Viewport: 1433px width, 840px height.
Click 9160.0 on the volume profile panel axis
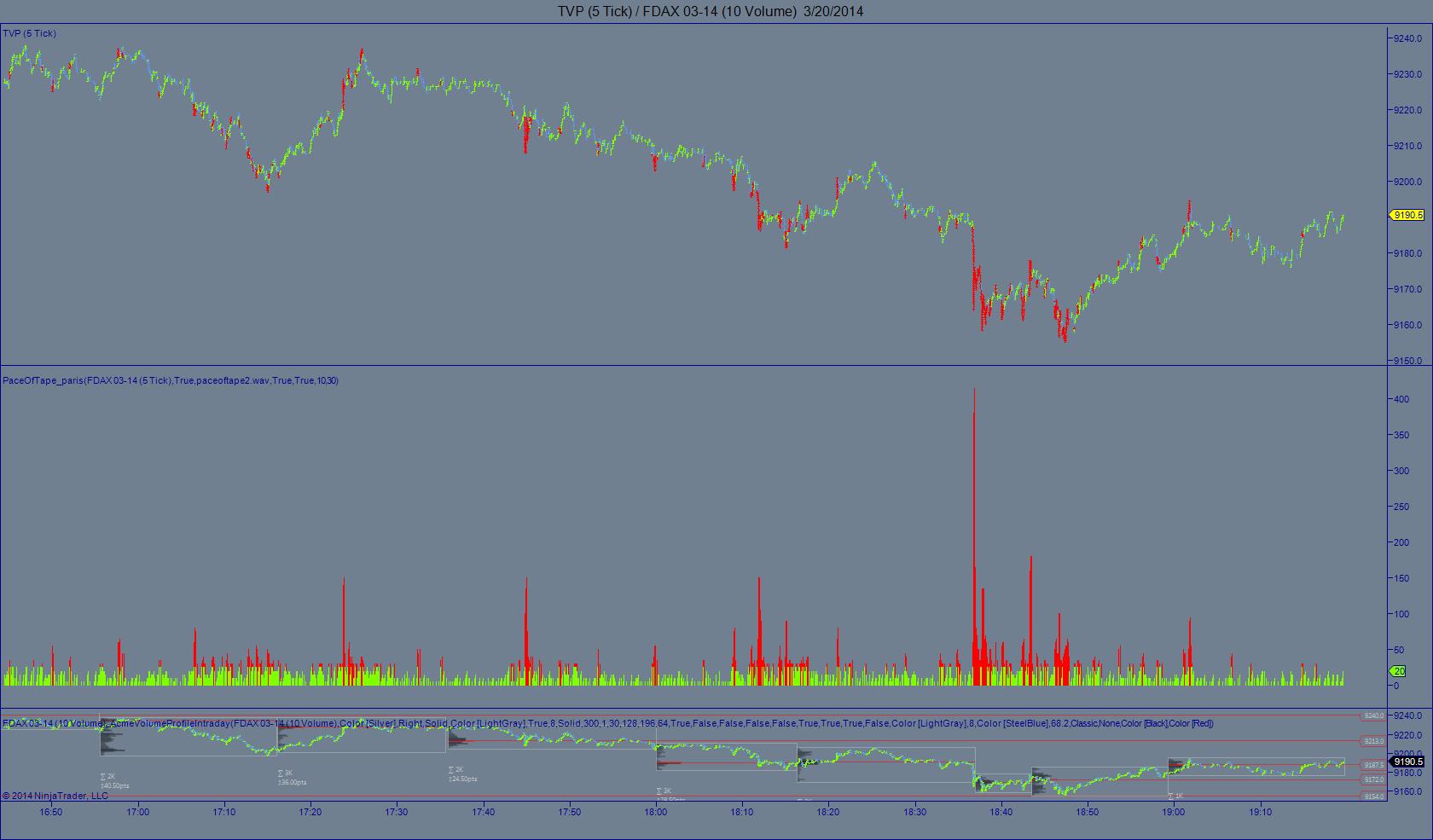coord(1407,791)
